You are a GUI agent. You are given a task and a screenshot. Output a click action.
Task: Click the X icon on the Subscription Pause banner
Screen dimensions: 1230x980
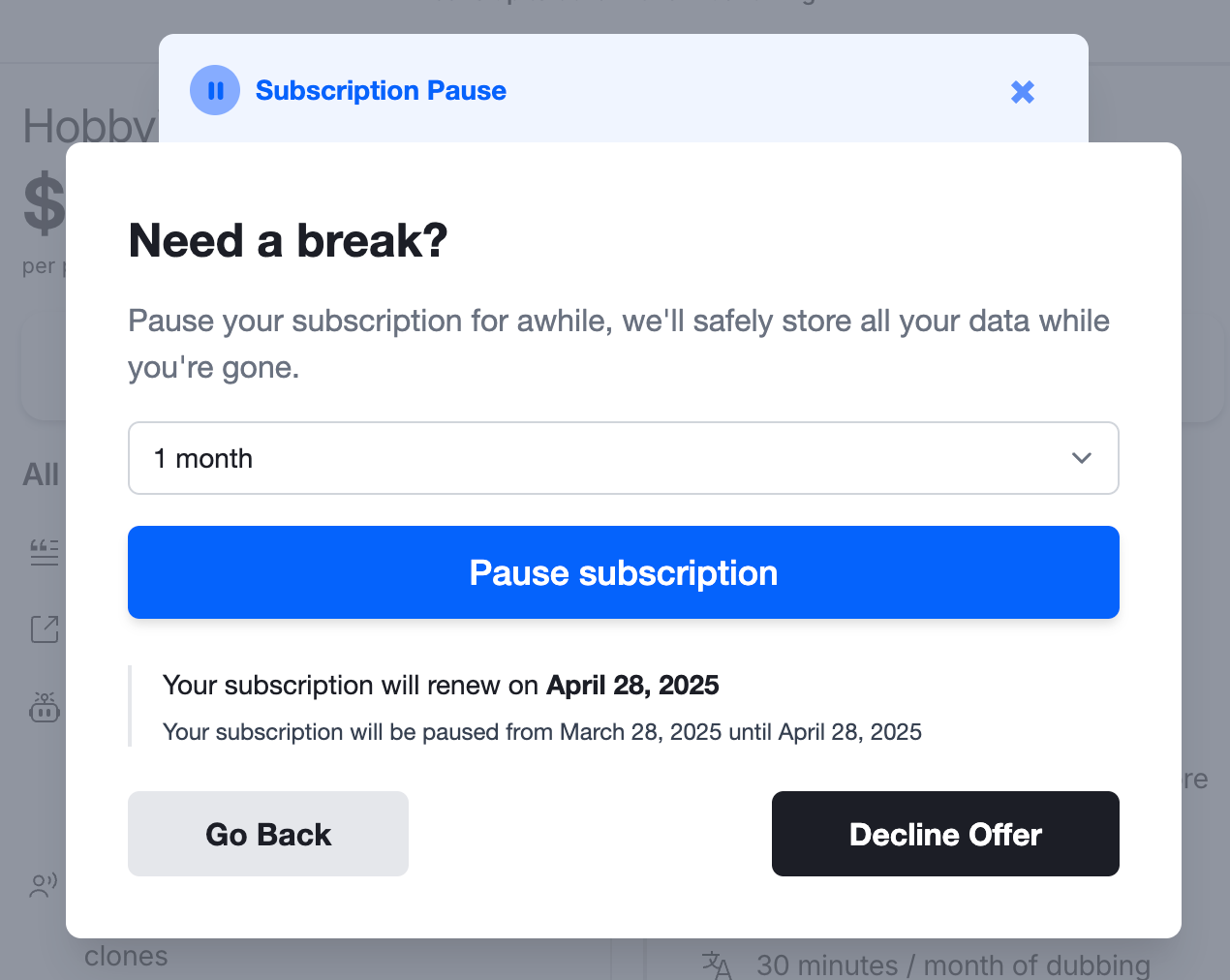coord(1022,91)
